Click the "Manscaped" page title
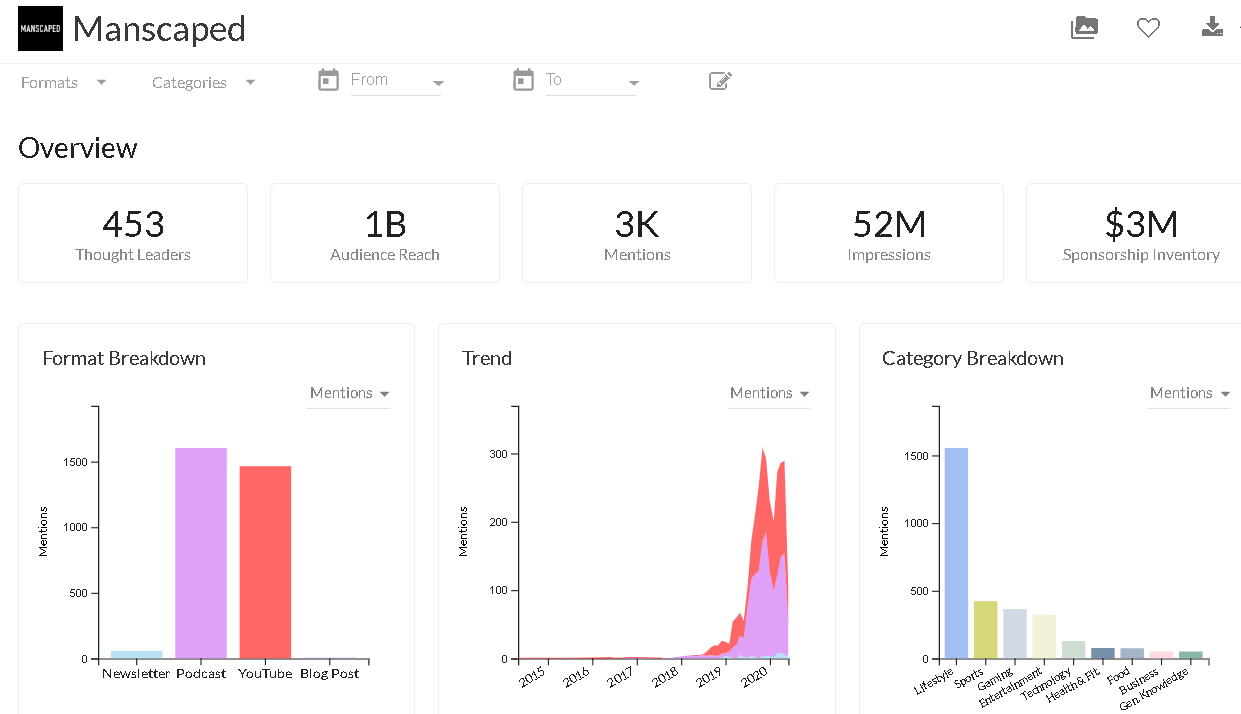 [x=159, y=29]
